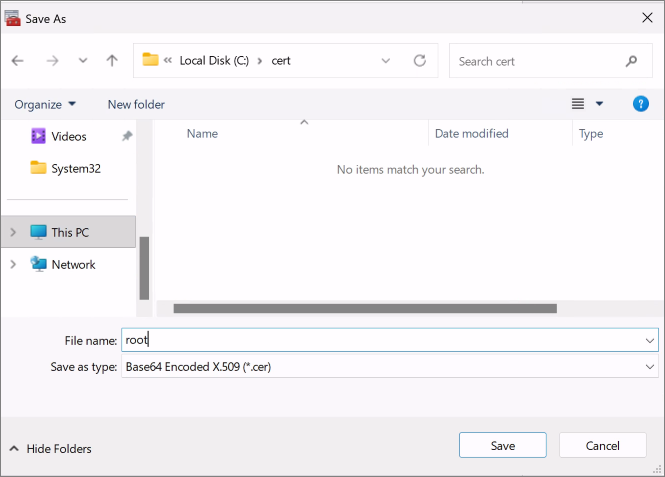Screen dimensions: 665x477
Task: Expand the address bar history dropdown
Action: (x=386, y=61)
